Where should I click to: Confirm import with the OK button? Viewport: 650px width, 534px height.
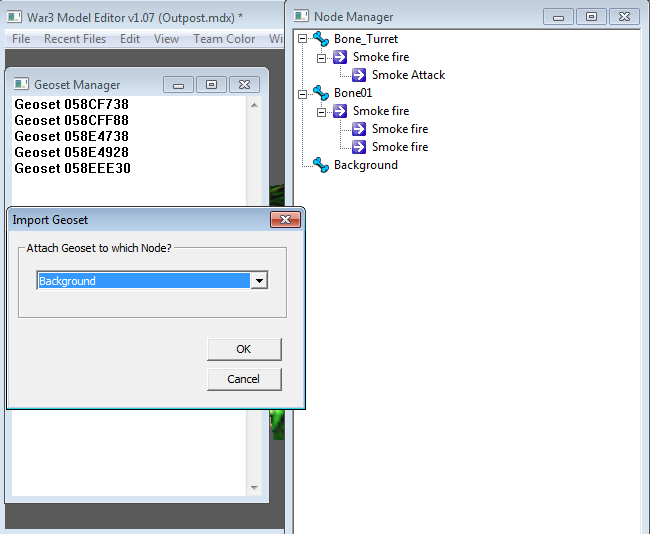[244, 349]
